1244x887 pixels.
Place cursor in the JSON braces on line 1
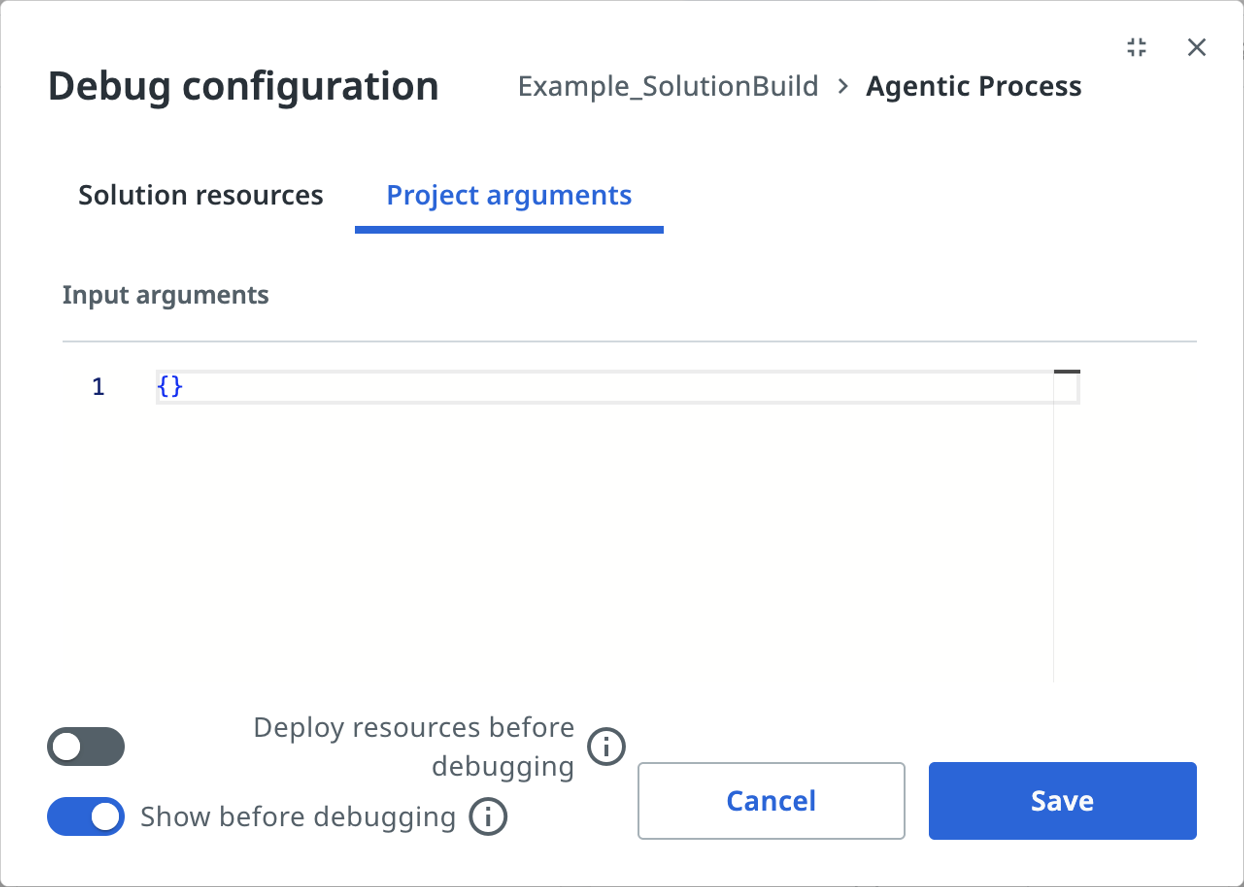coord(170,387)
